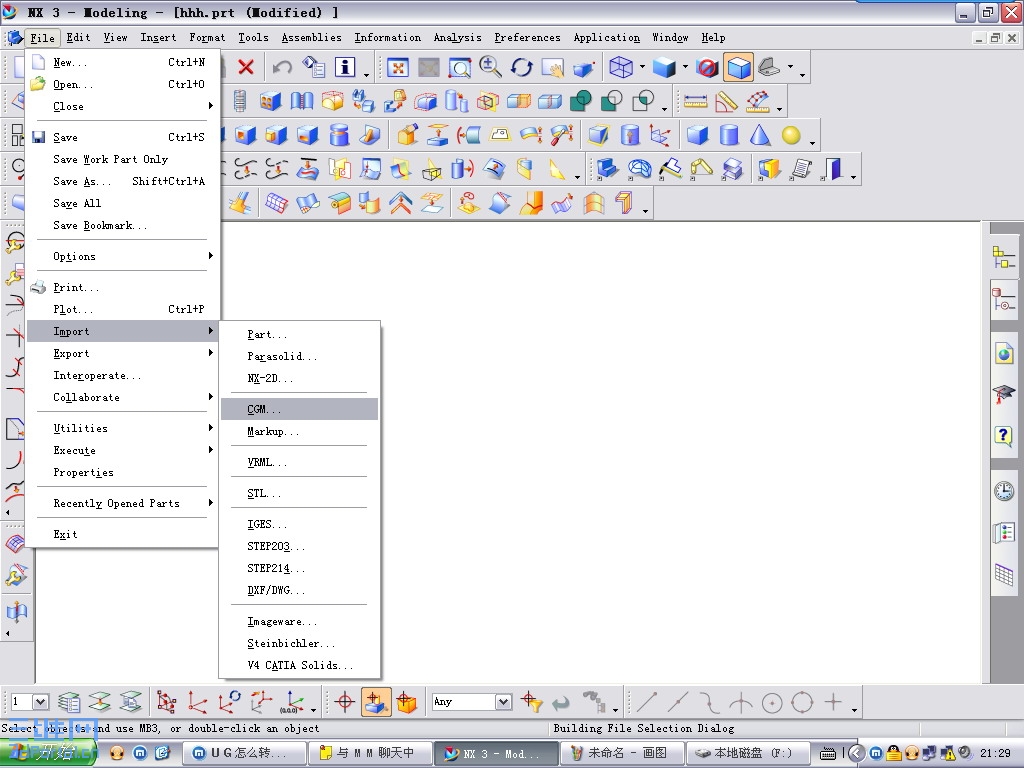Switch to 本地磁盘 (F:) taskbar window

coord(748,753)
